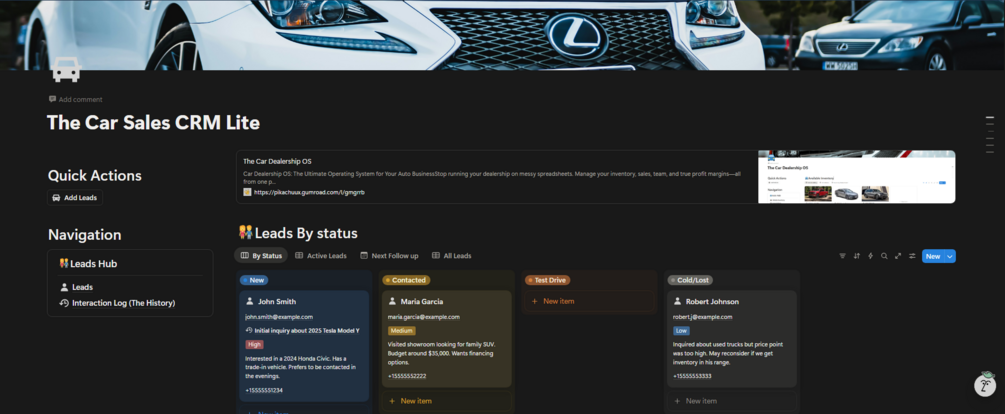1005x414 pixels.
Task: Open Initial inquiry about 2025 Tesla Model Y
Action: tap(303, 330)
